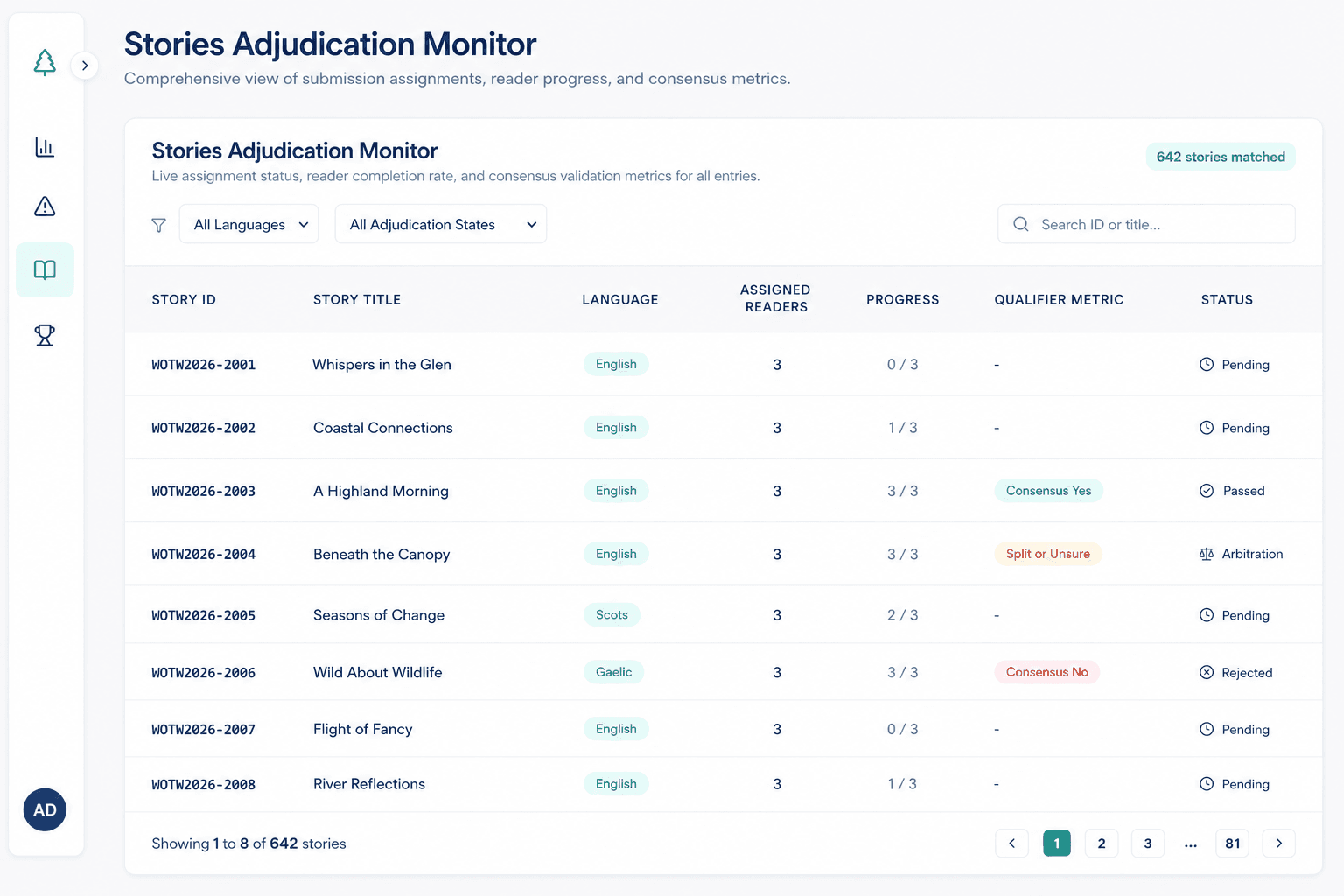
Task: Select the Whispers in the Glen title
Action: point(382,364)
